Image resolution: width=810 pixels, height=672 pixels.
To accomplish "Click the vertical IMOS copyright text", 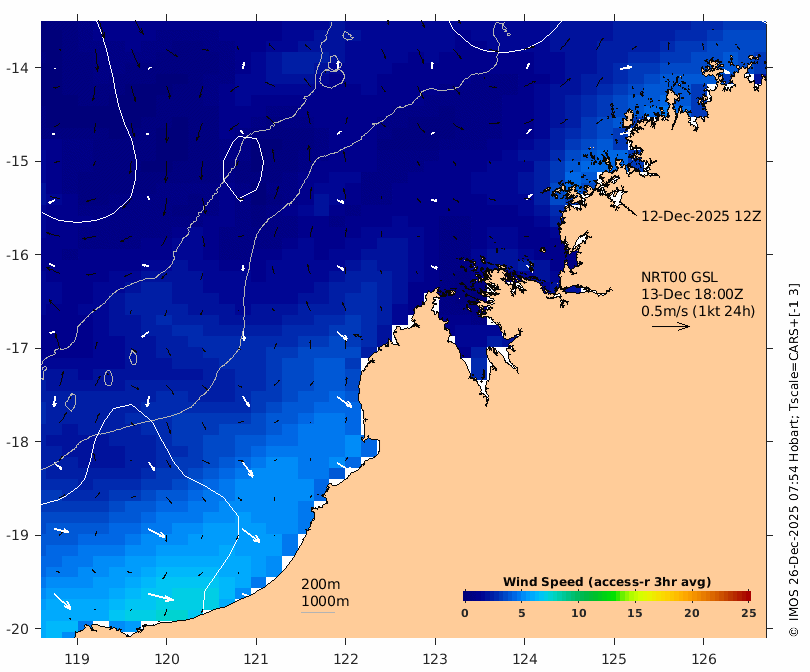I will click(x=794, y=460).
